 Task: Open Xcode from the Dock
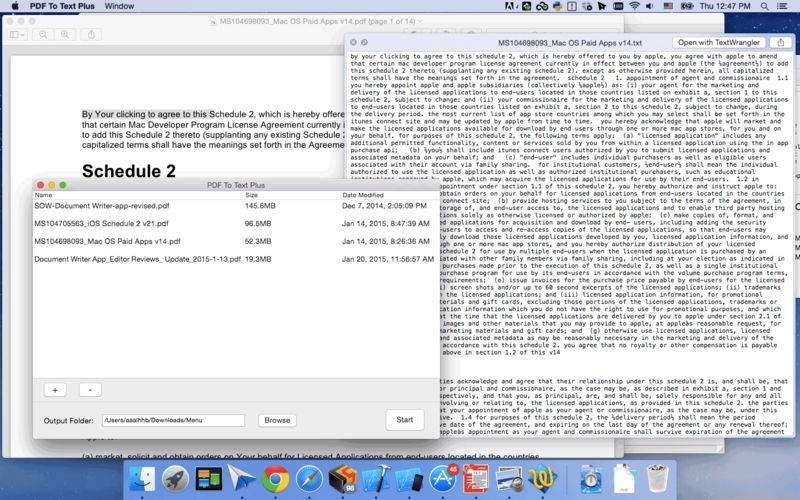coord(376,479)
